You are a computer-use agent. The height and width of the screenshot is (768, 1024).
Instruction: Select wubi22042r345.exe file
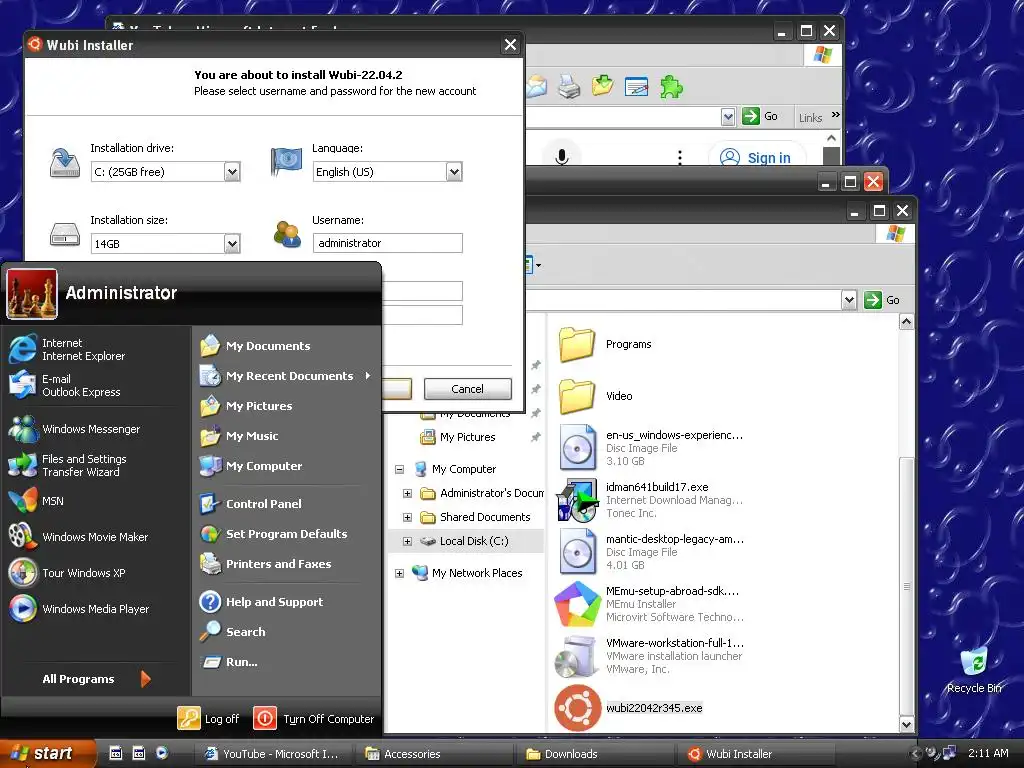pos(629,708)
